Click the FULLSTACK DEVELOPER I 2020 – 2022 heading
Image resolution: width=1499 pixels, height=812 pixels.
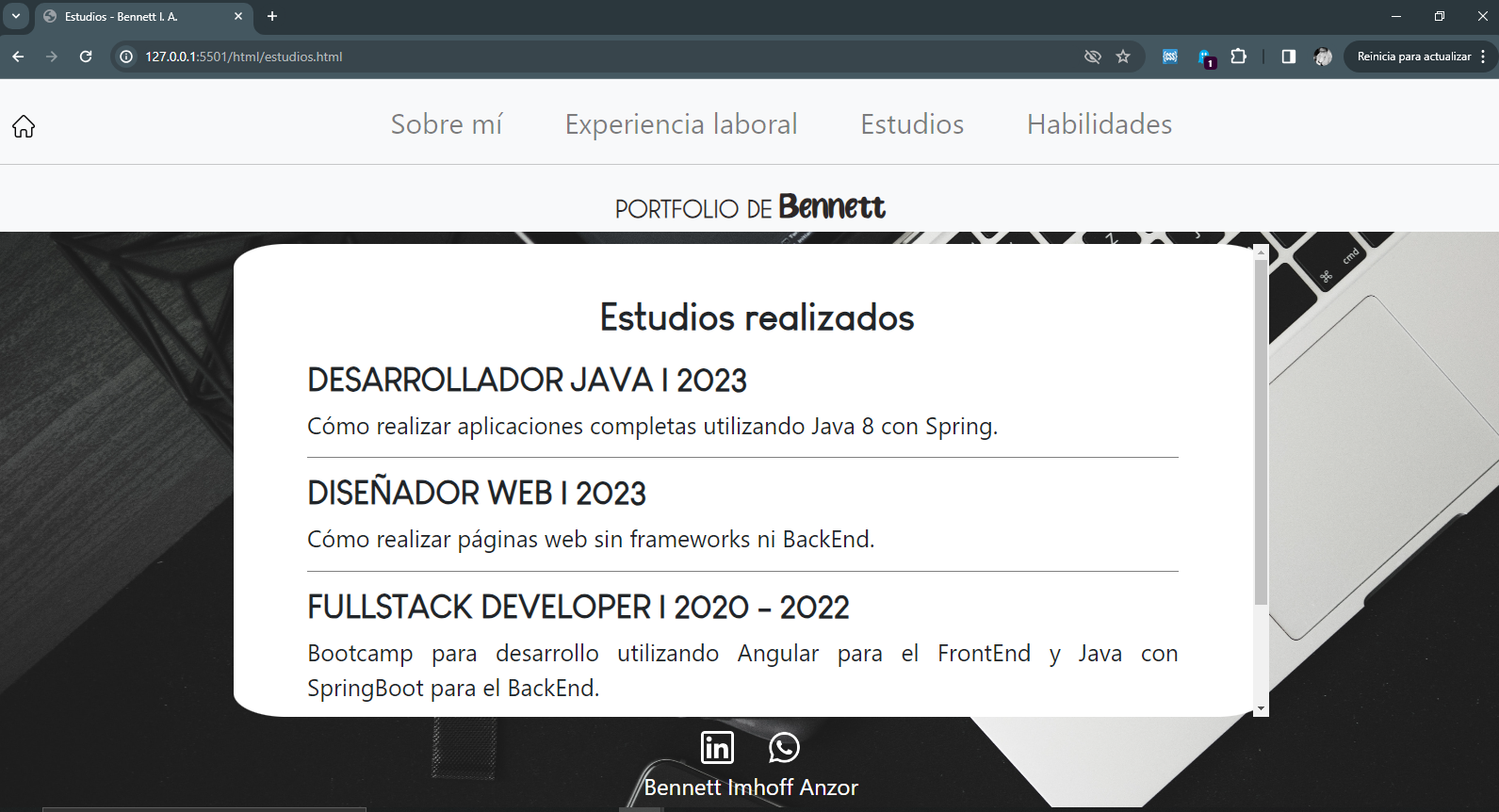coord(578,608)
